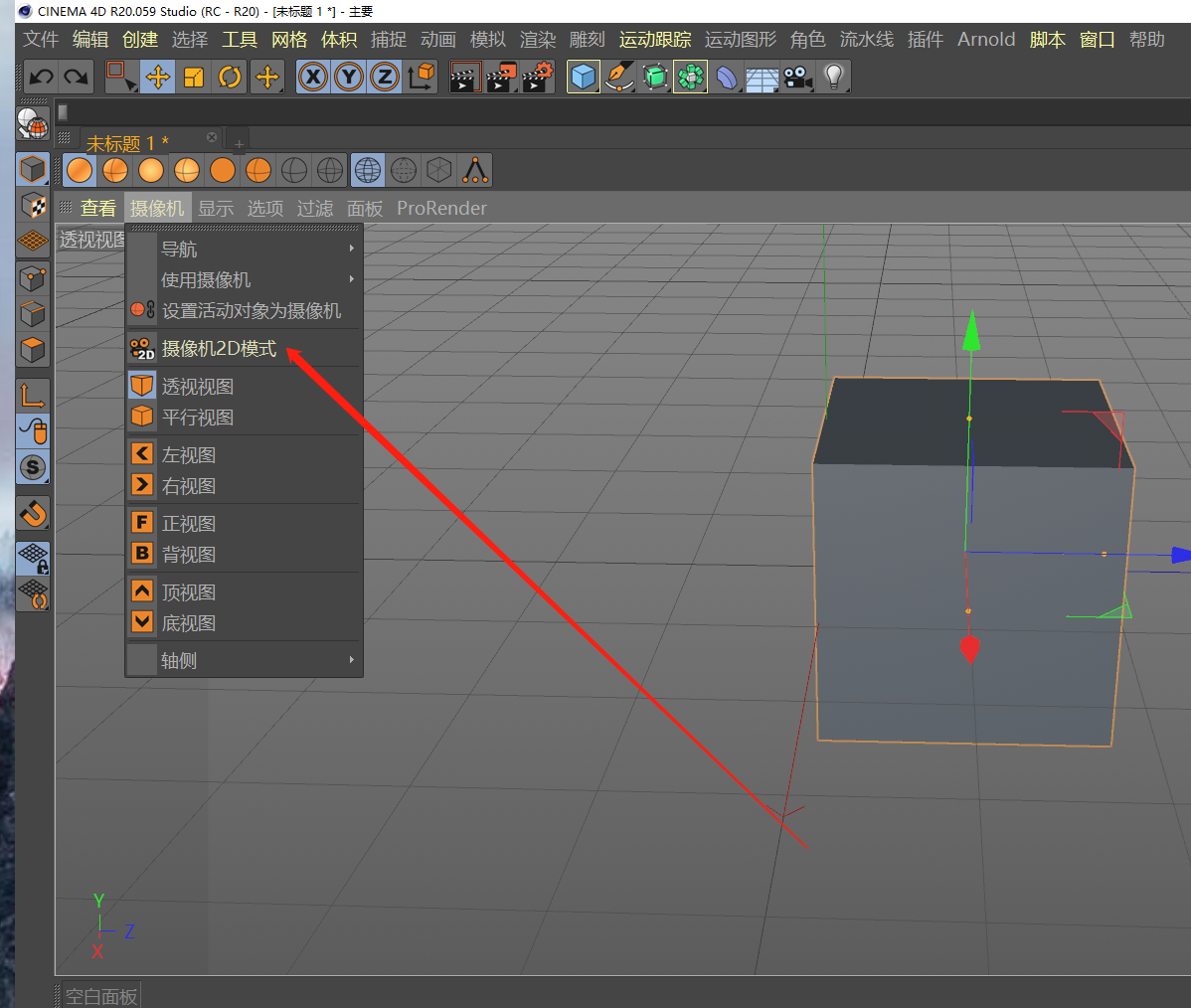Toggle the Z axis lock

pyautogui.click(x=385, y=77)
